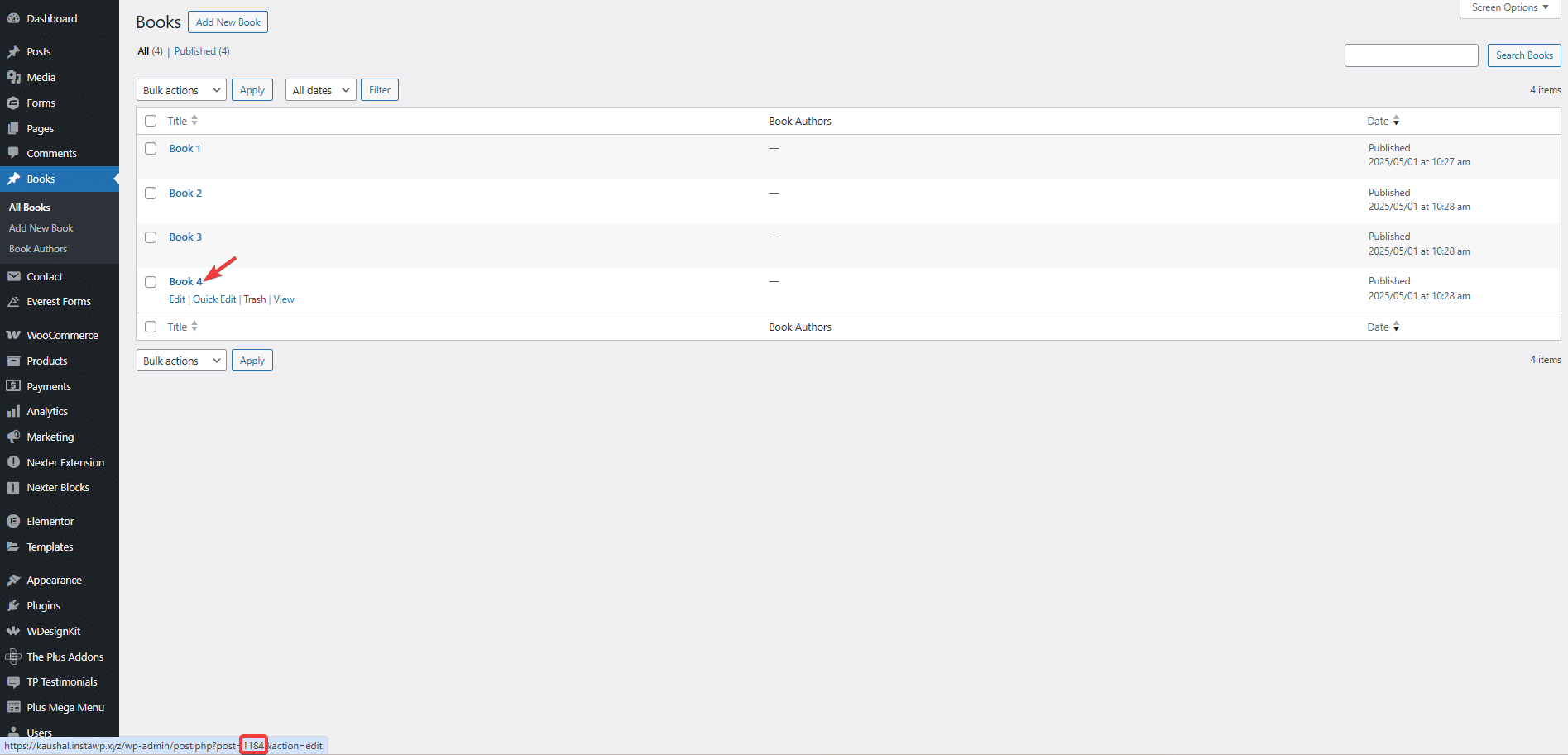Expand the Screen Options panel
Image resolution: width=1568 pixels, height=755 pixels.
(x=1509, y=7)
